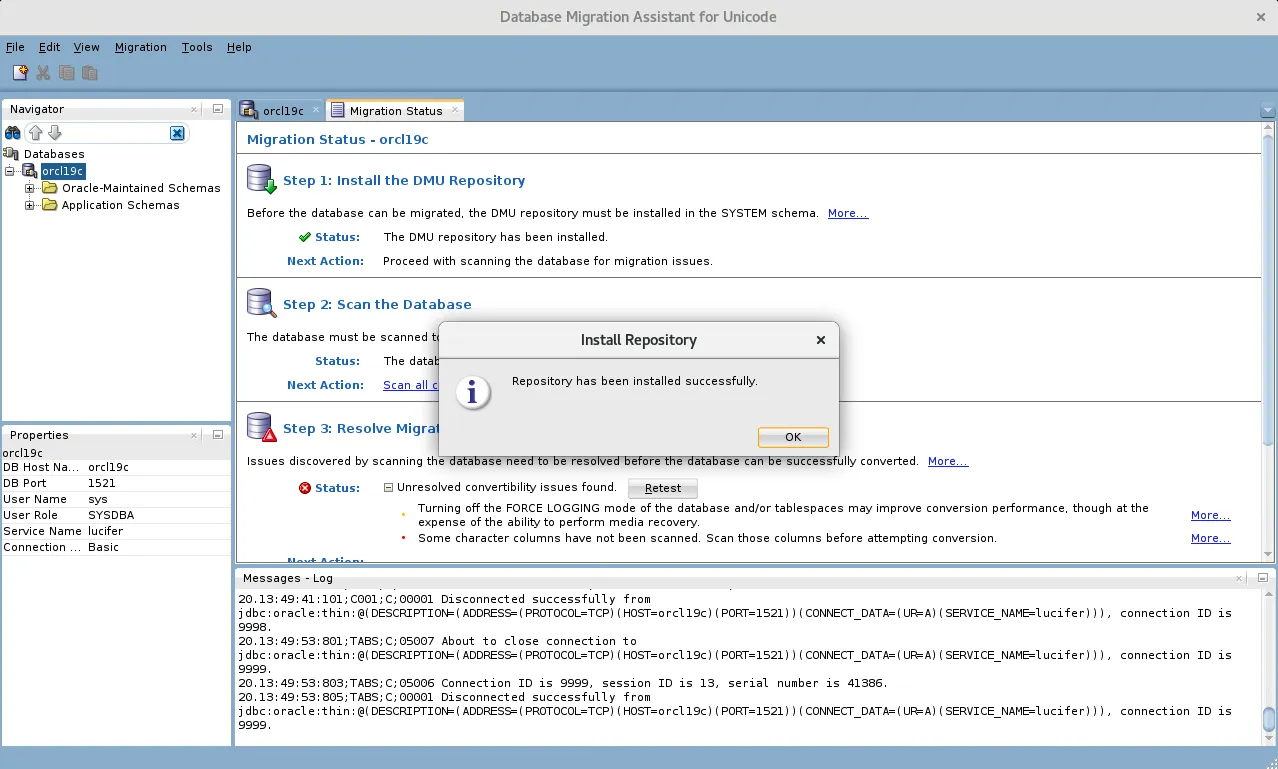Click the clear filter icon in Navigator search
Image resolution: width=1278 pixels, height=769 pixels.
click(x=177, y=132)
